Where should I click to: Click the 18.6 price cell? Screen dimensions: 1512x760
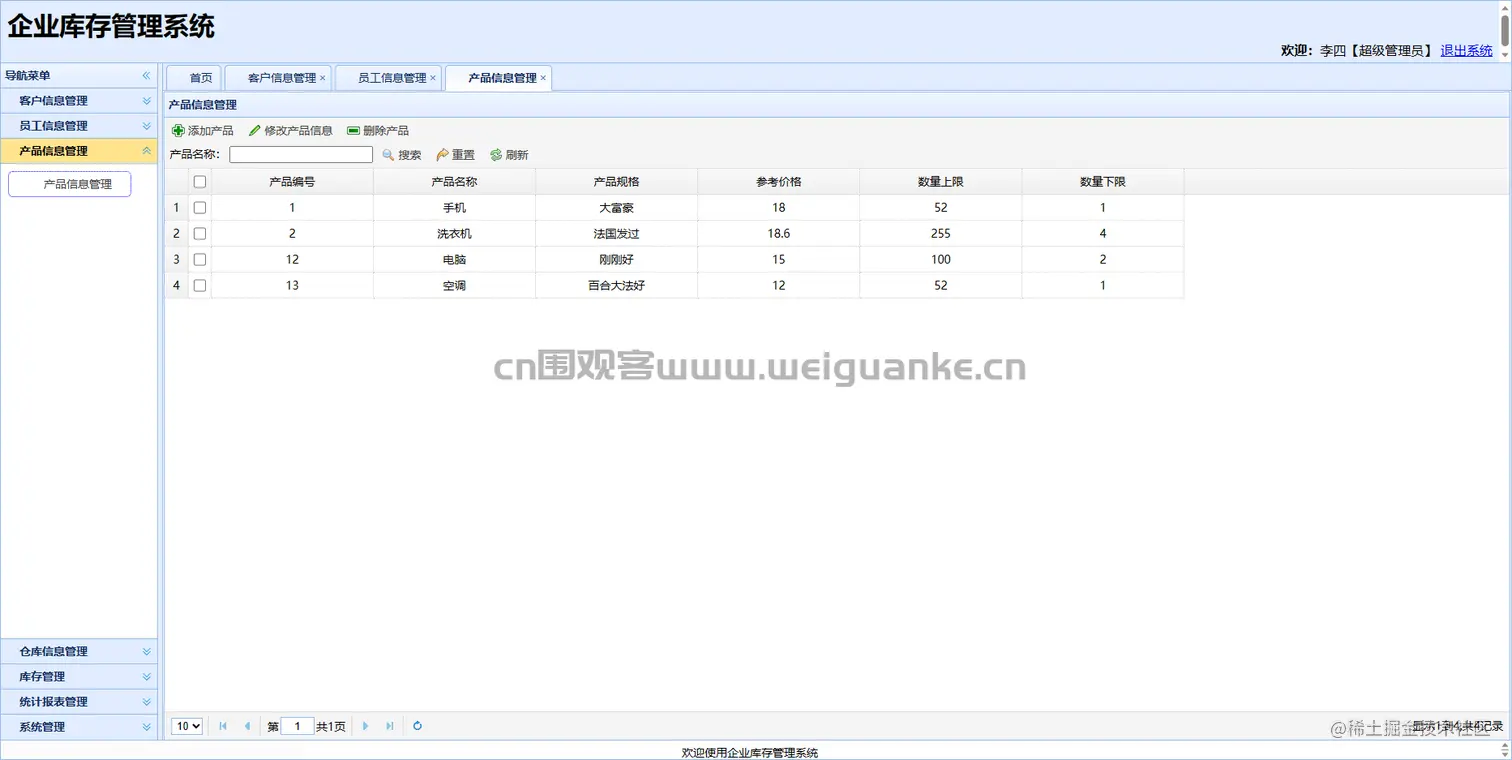[778, 234]
